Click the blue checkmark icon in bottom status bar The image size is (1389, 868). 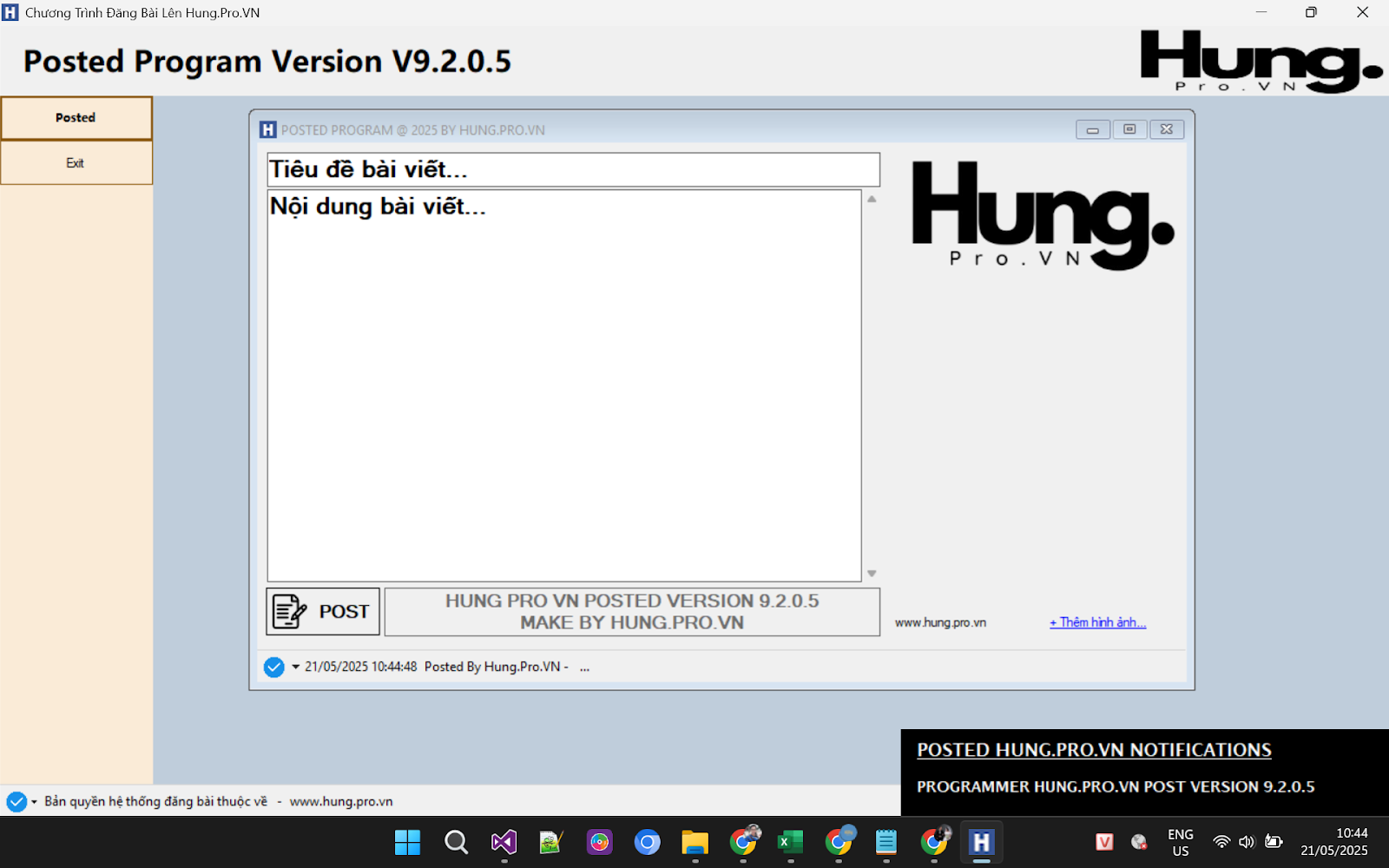[16, 801]
